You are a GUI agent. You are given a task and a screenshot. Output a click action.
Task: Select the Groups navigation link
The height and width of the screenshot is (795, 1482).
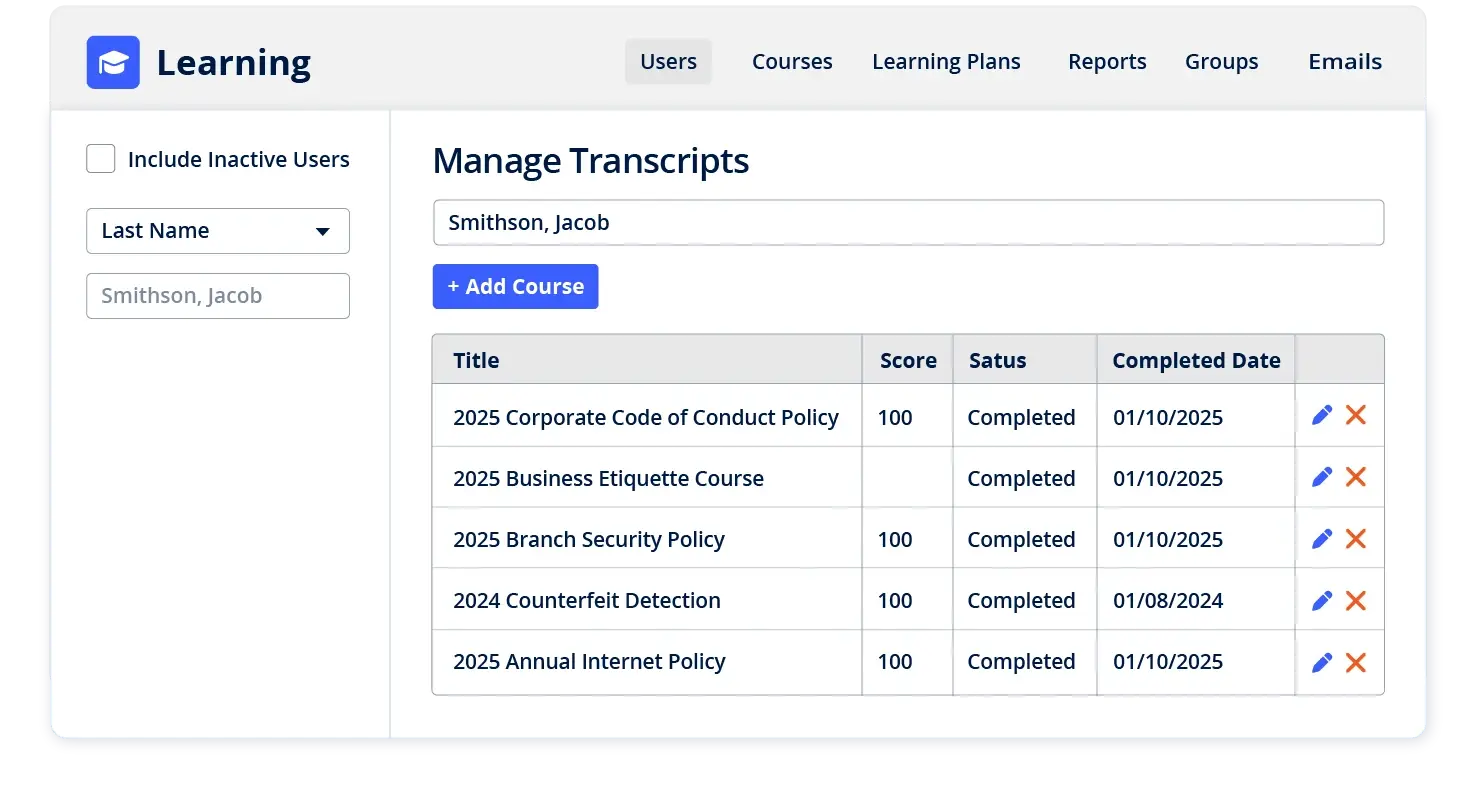[1221, 61]
